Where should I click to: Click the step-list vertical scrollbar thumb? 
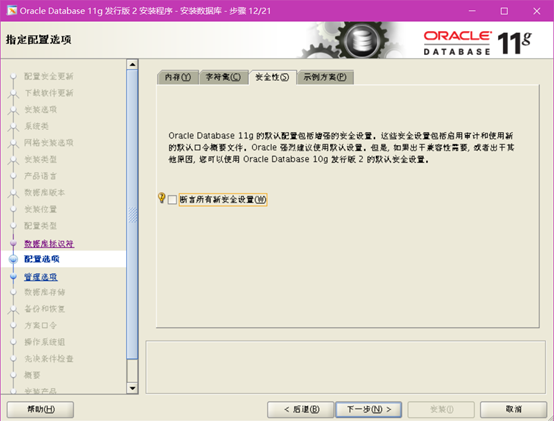click(x=132, y=214)
